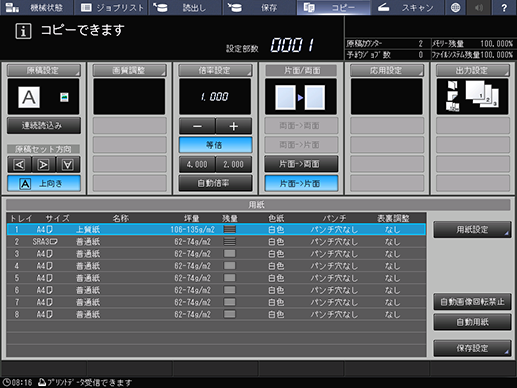
Task: Select 片面->片面 simplex mode
Action: [x=301, y=183]
